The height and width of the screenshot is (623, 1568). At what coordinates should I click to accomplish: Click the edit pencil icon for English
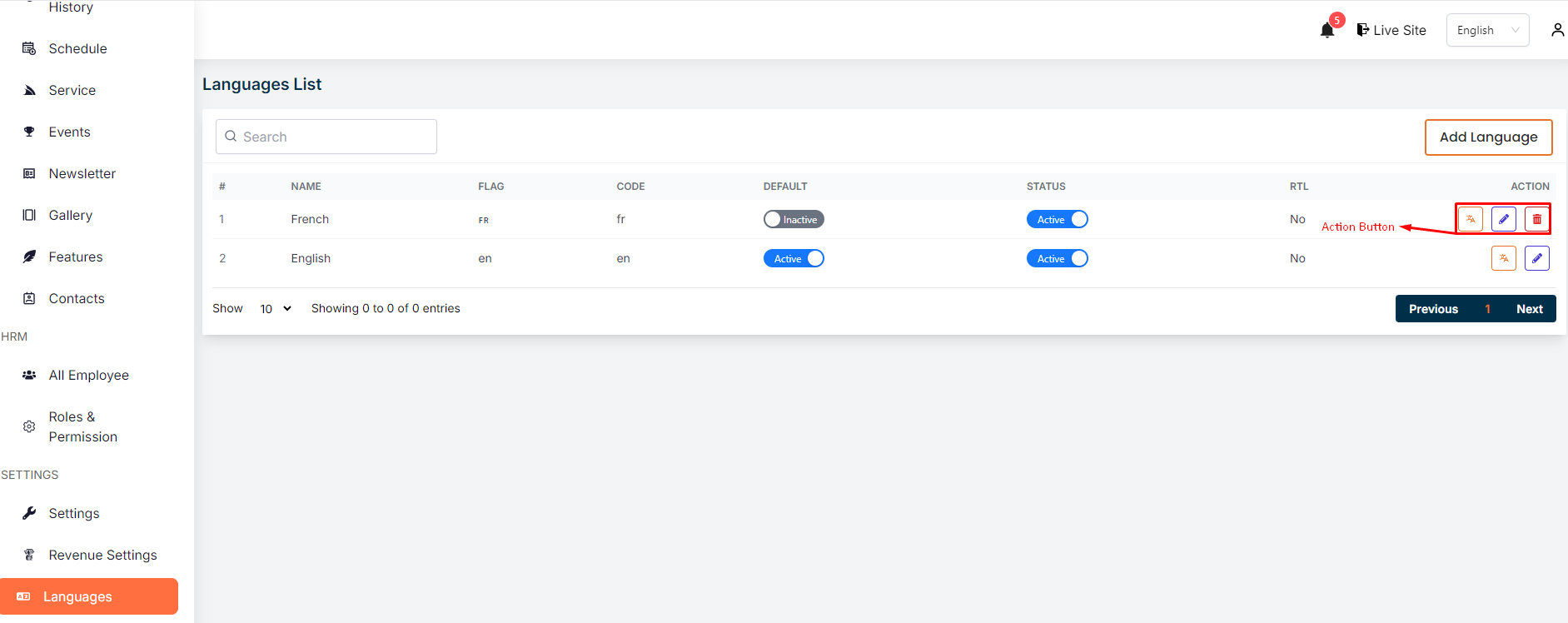pyautogui.click(x=1536, y=258)
